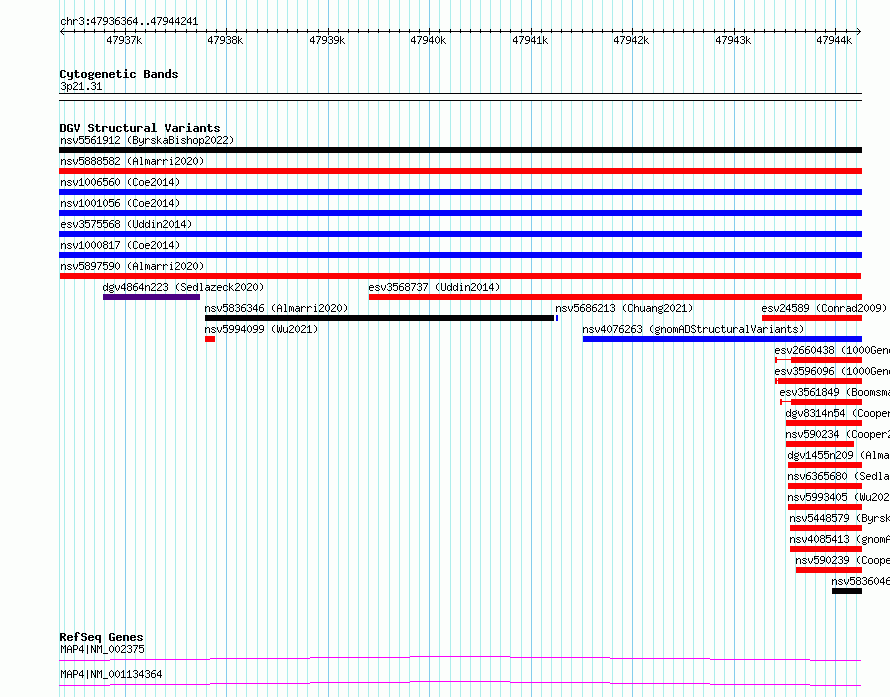The image size is (890, 697).
Task: Open nsv5897590 (Almarri2020) label
Action: coord(132,266)
